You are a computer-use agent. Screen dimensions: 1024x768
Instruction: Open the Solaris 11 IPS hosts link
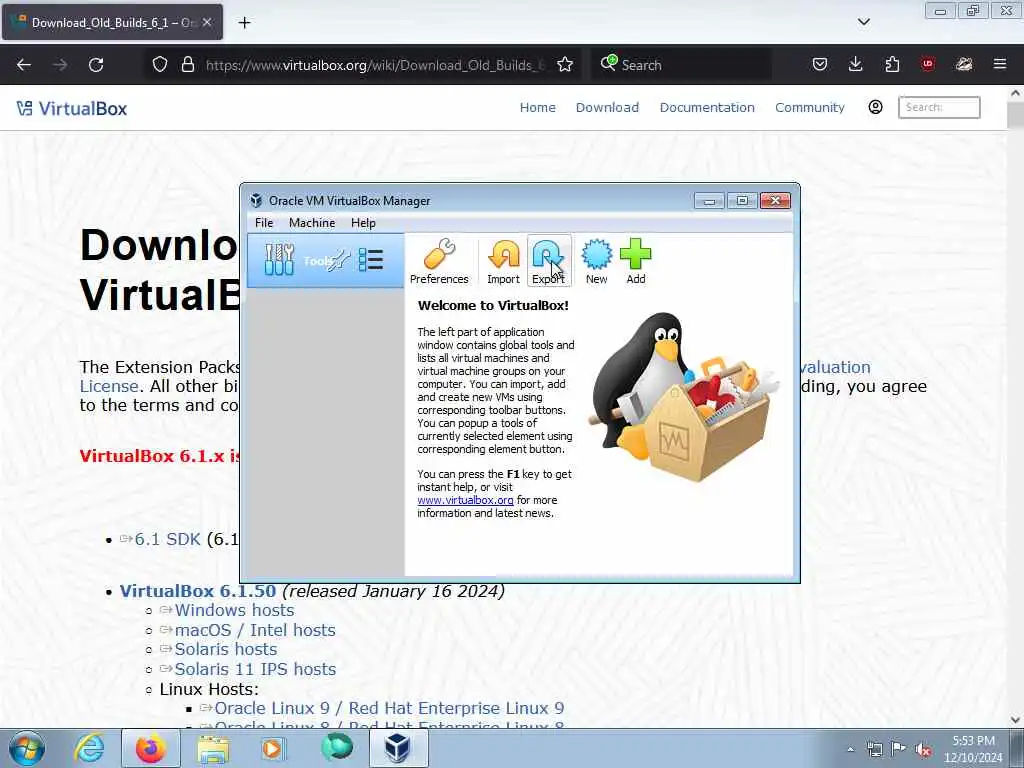click(x=255, y=669)
